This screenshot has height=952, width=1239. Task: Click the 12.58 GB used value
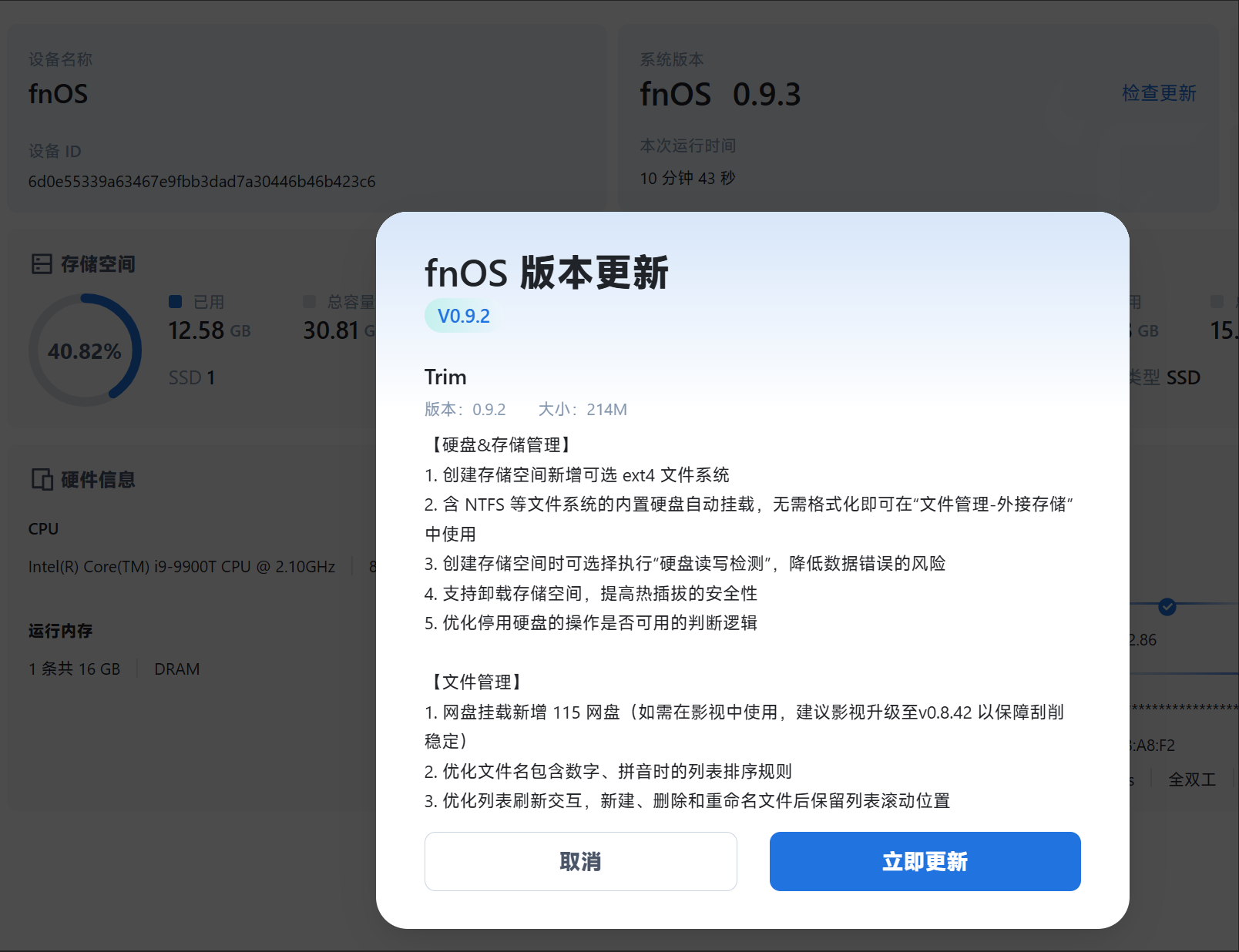(210, 330)
